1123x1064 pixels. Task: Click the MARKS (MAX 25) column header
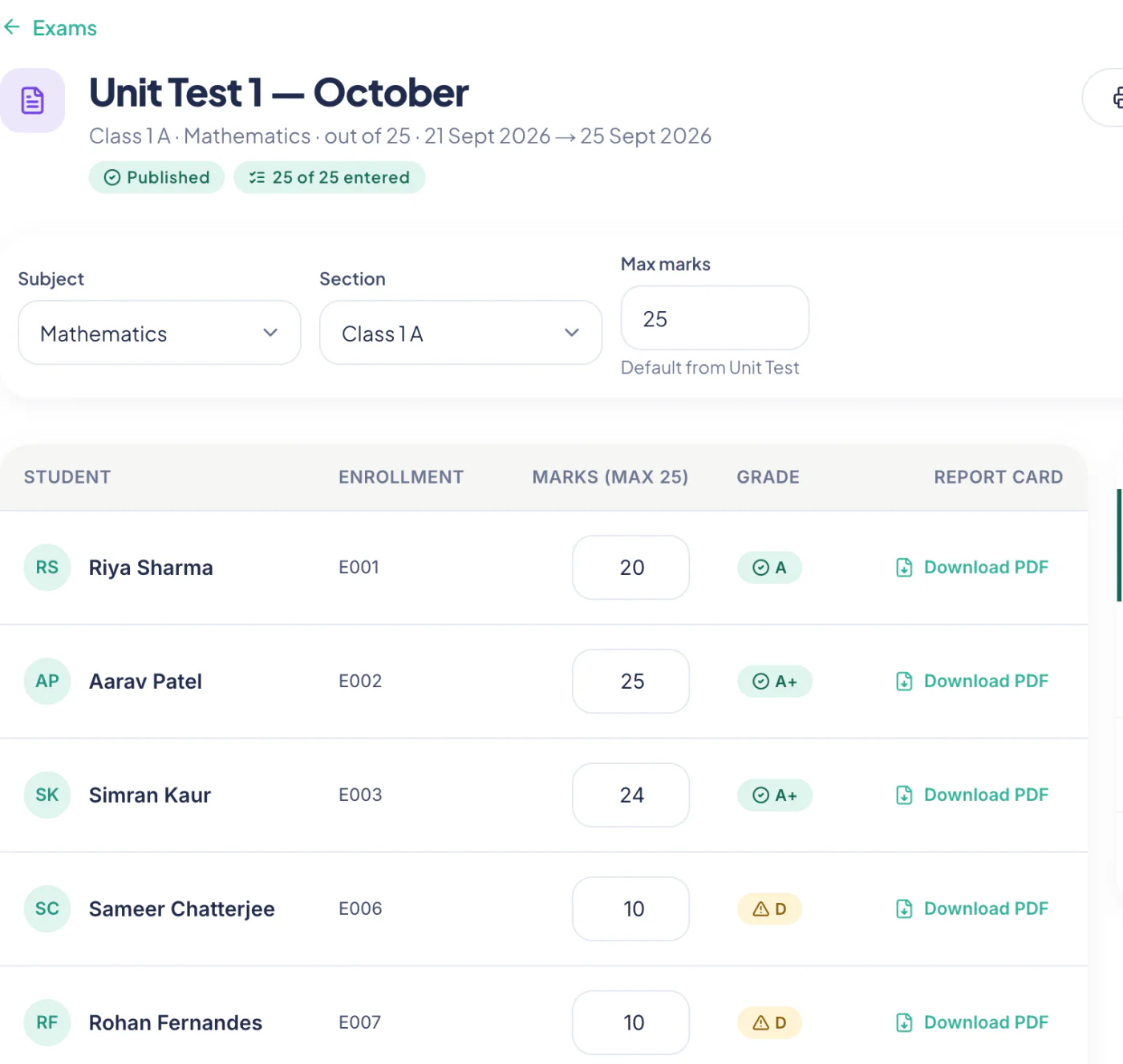coord(610,477)
